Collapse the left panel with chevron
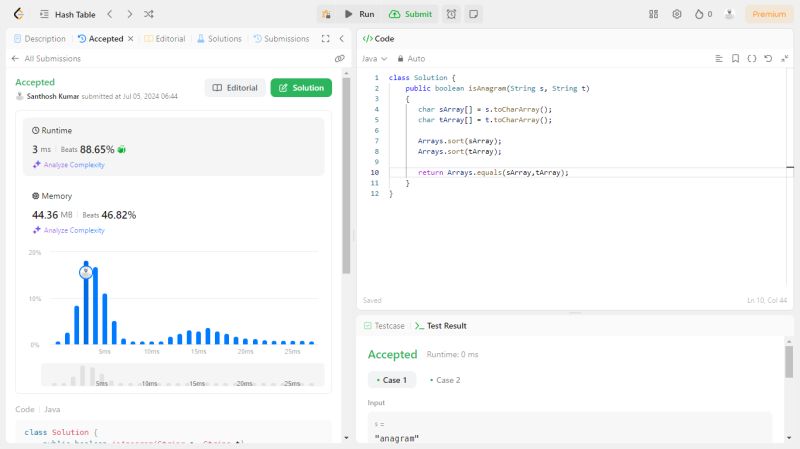 coord(341,39)
